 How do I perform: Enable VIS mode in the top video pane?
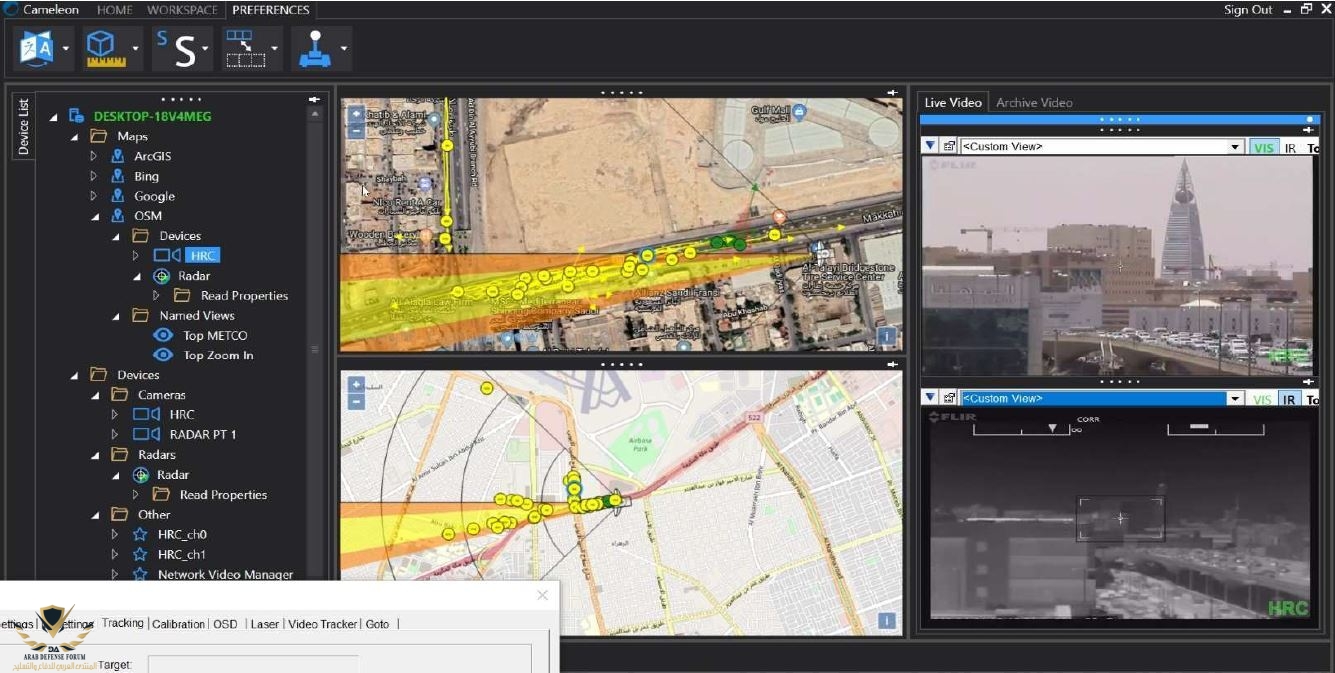click(1264, 147)
